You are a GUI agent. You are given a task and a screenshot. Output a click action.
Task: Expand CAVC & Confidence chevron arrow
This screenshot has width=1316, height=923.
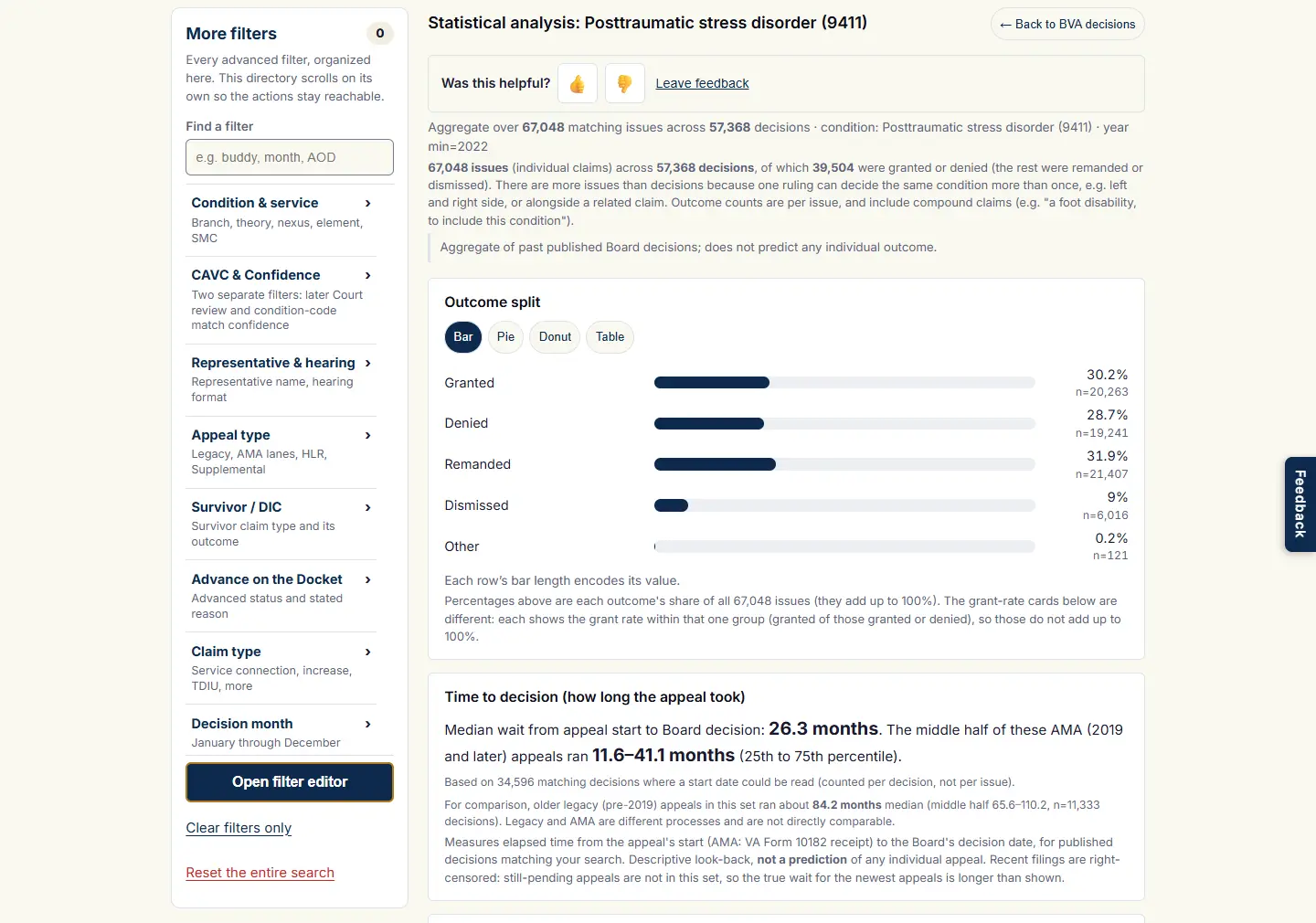[x=368, y=275]
